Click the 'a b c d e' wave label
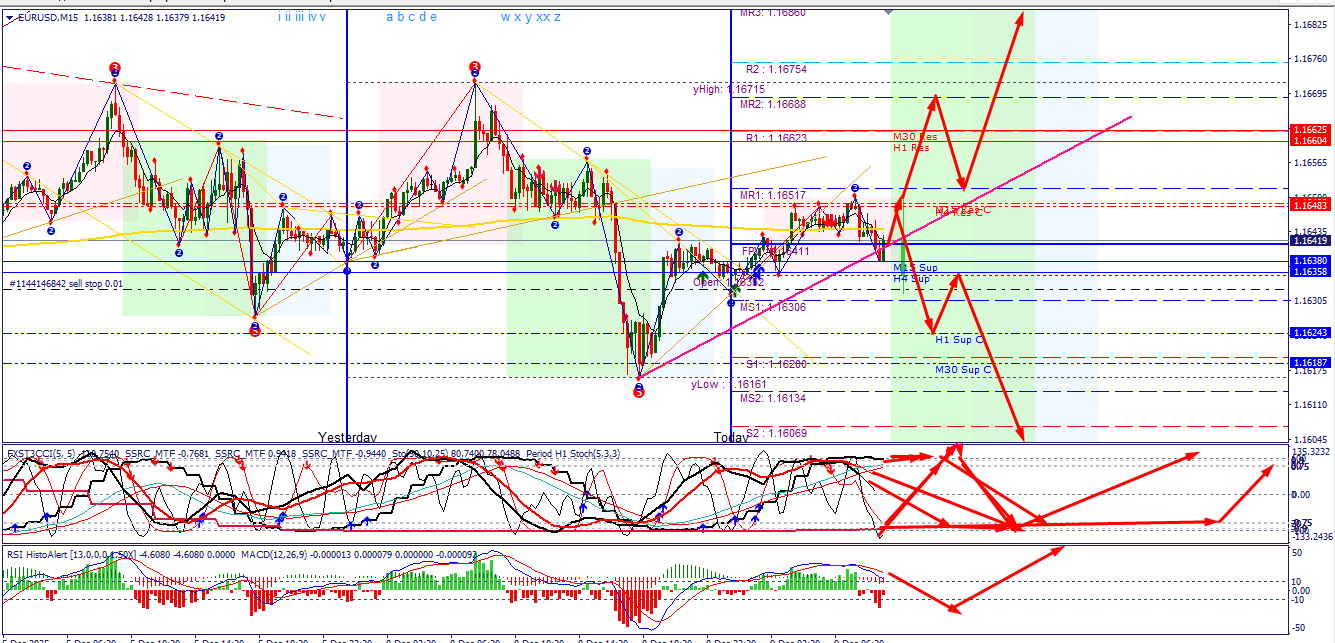 (x=411, y=17)
